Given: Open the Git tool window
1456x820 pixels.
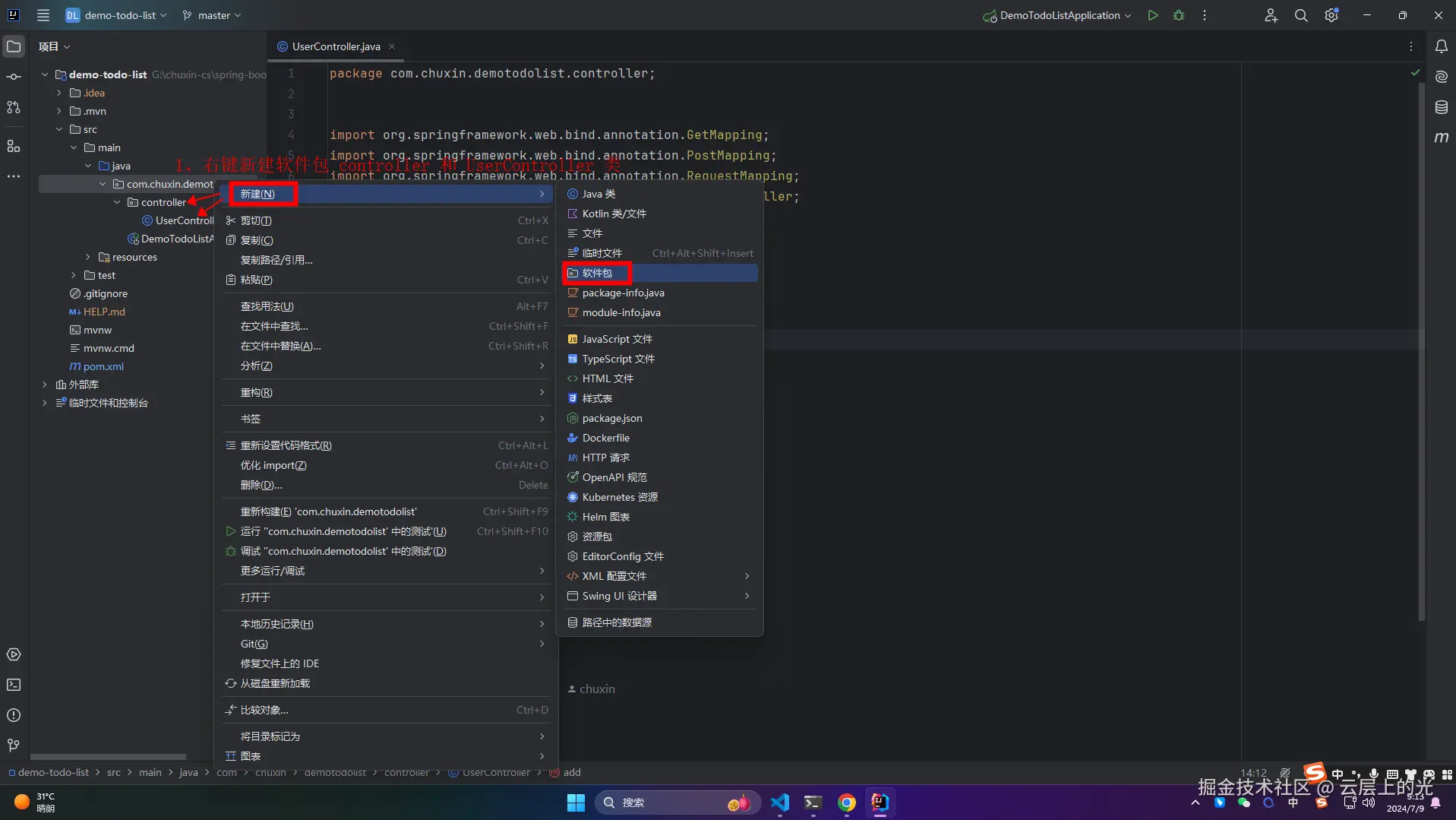Looking at the screenshot, I should (x=14, y=746).
